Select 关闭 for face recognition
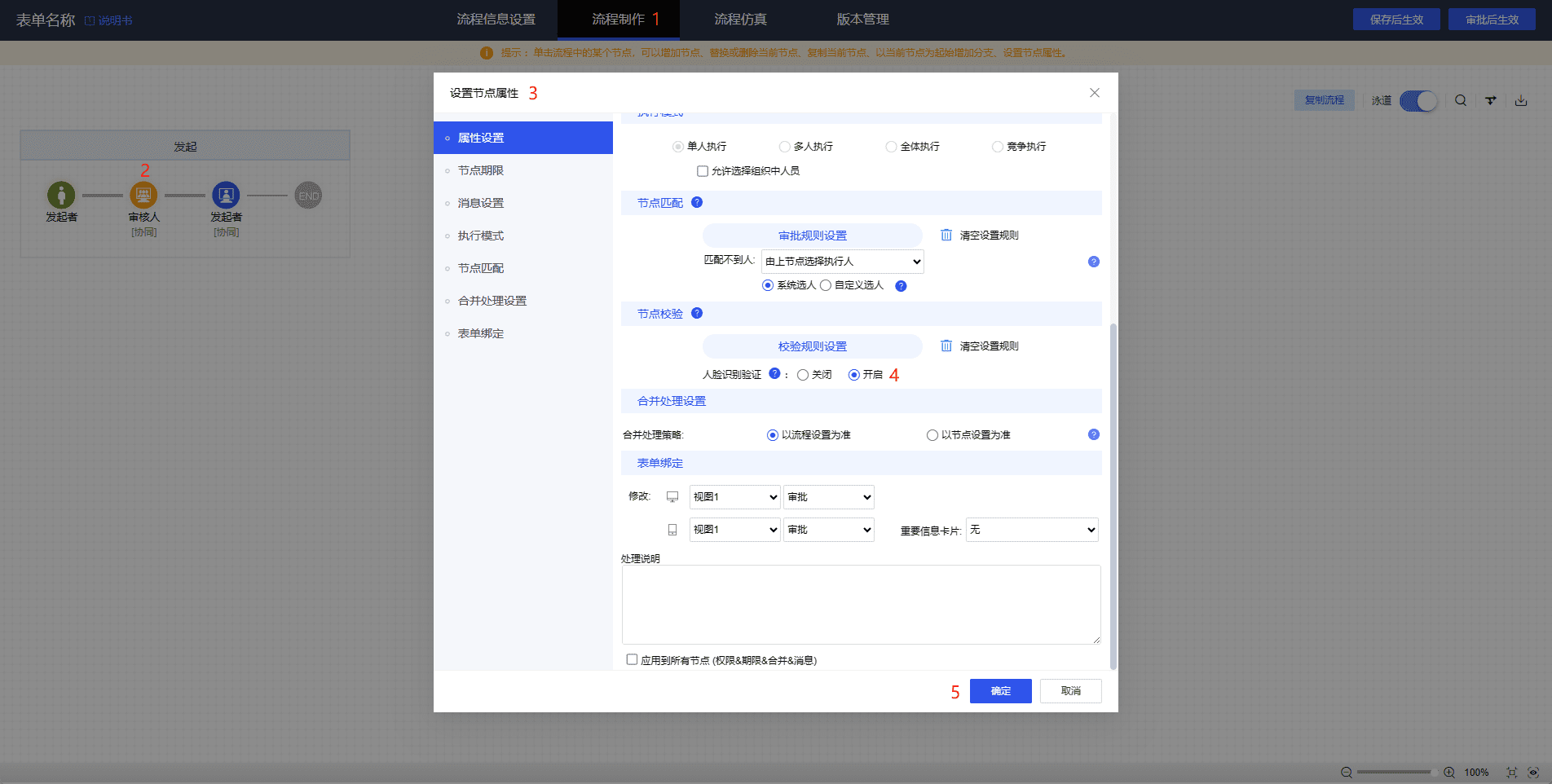This screenshot has width=1552, height=784. tap(803, 375)
